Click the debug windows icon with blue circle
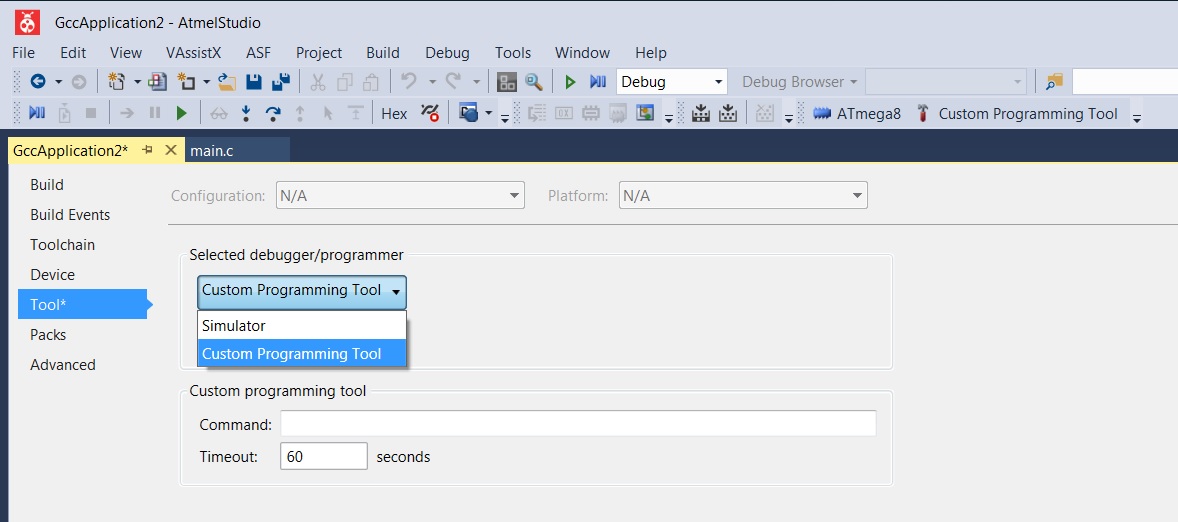This screenshot has height=522, width=1178. coord(469,113)
